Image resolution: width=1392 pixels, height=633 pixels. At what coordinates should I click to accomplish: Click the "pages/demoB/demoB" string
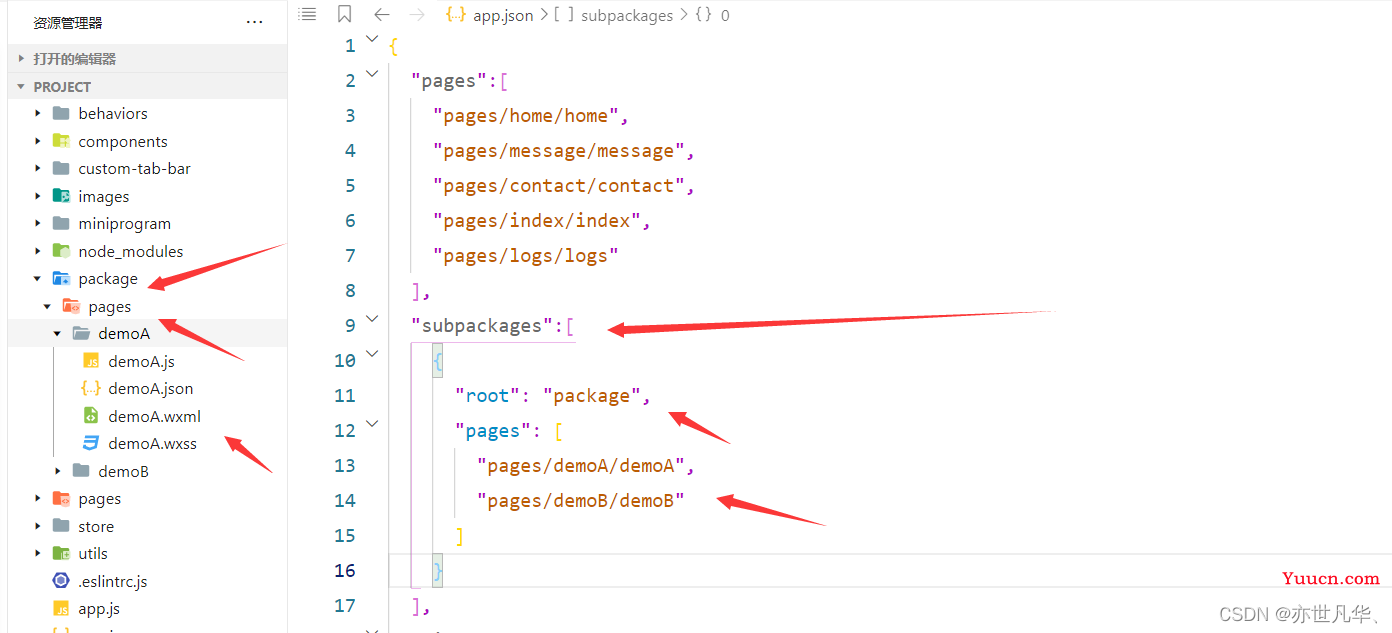[x=581, y=501]
